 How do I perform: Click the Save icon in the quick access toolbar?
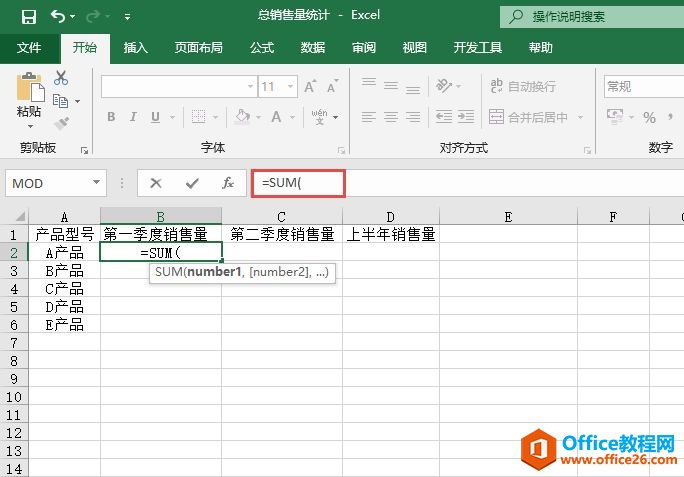pyautogui.click(x=29, y=17)
